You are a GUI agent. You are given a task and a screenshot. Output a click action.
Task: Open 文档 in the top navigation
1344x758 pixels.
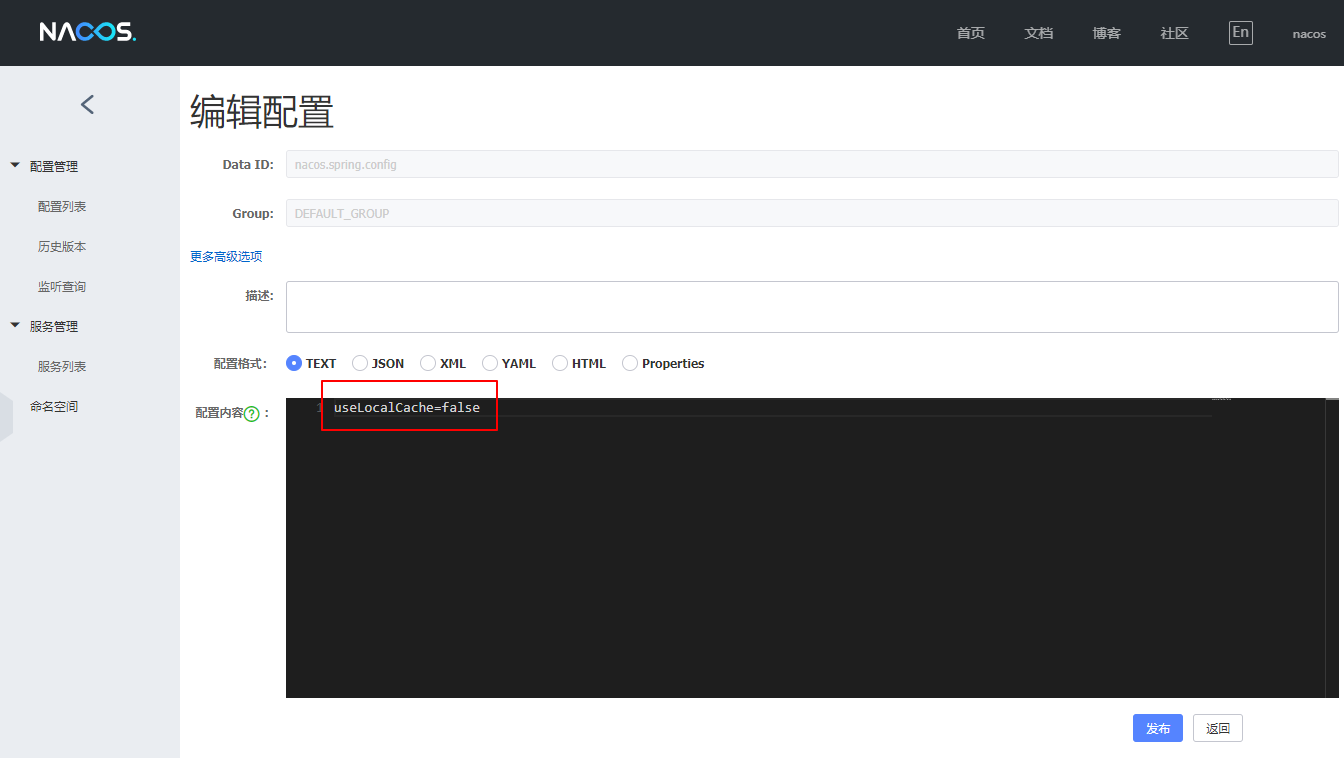tap(1039, 33)
